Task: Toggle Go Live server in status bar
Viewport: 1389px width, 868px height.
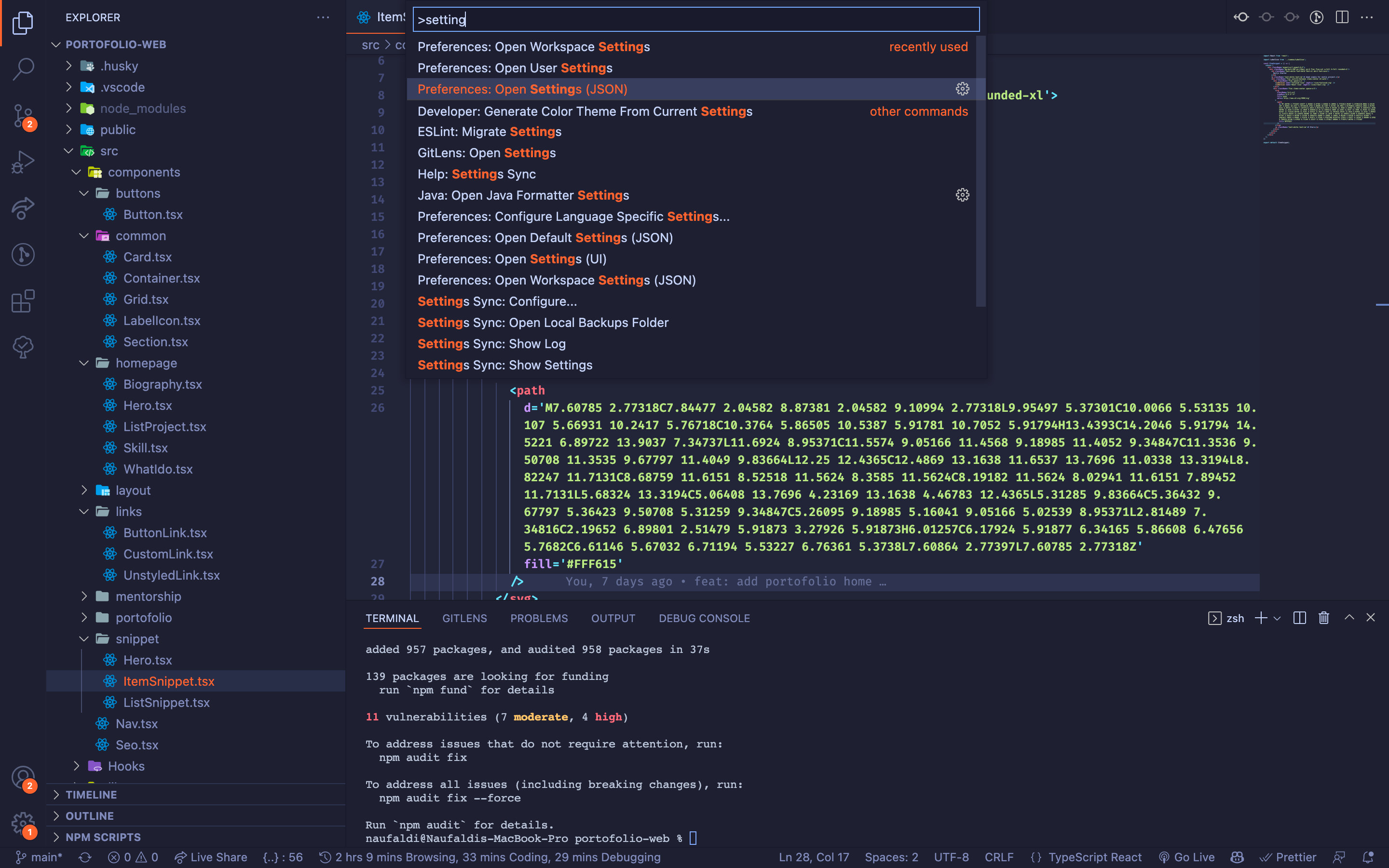Action: click(1186, 857)
